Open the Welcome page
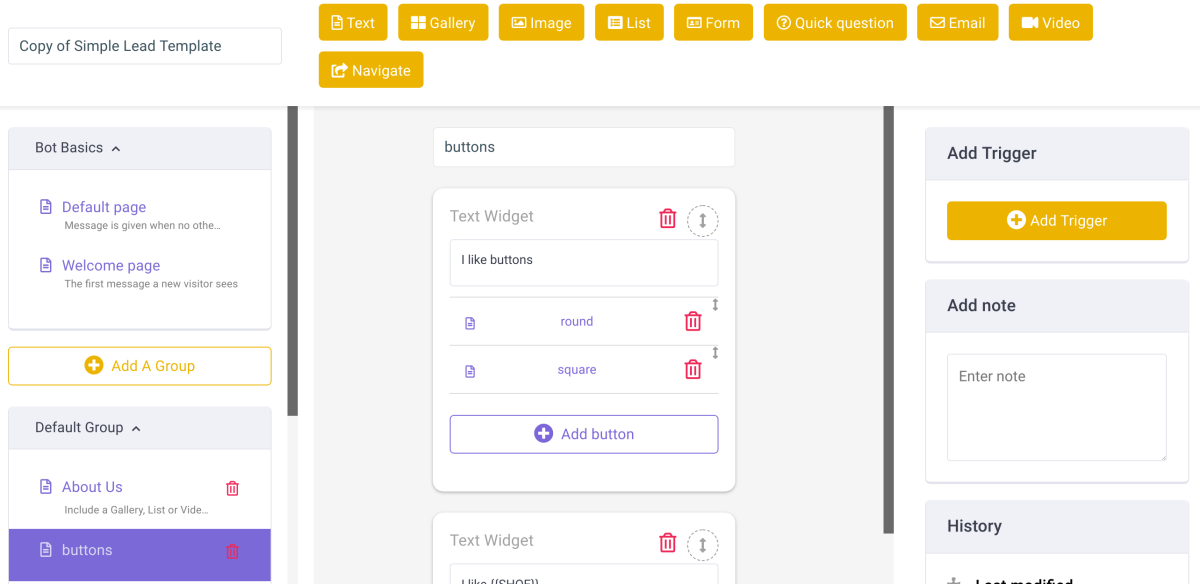1200x584 pixels. pos(111,265)
